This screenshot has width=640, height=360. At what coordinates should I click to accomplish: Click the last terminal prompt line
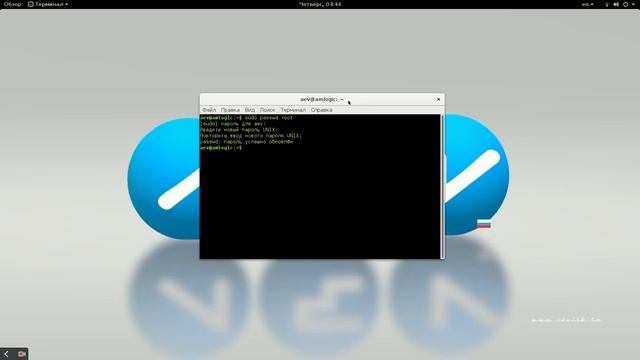(x=221, y=148)
